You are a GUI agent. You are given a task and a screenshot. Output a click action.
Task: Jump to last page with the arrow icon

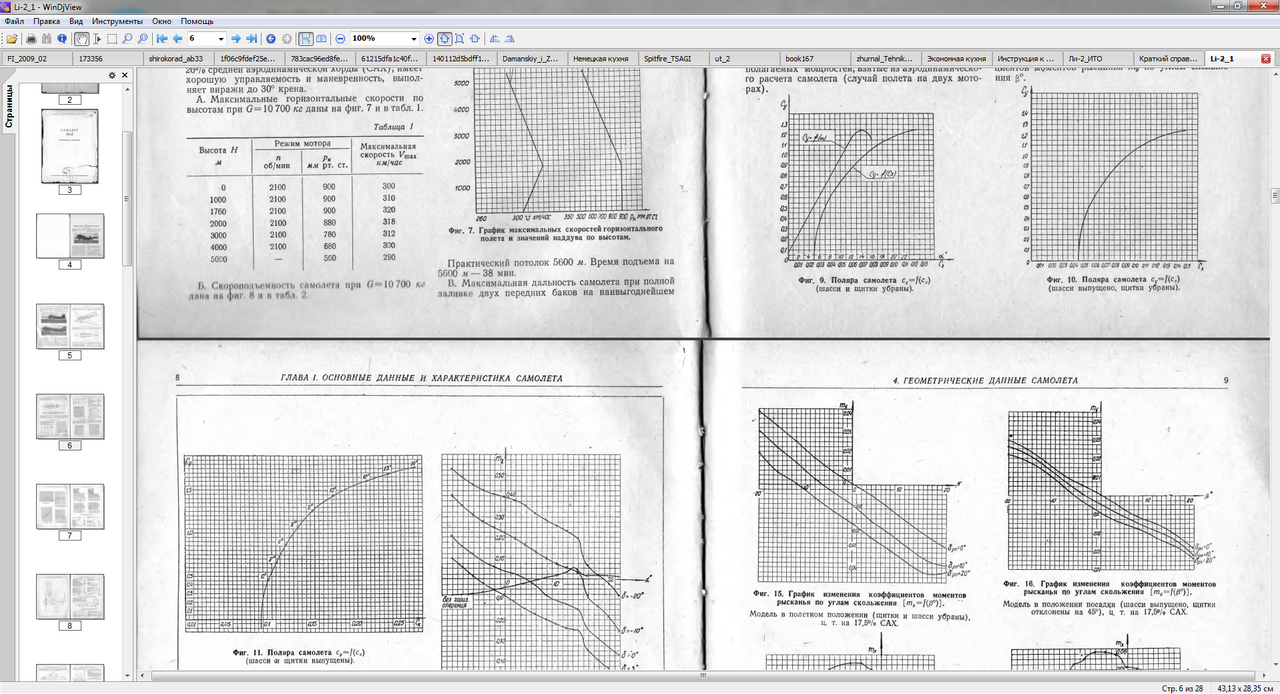pyautogui.click(x=251, y=38)
